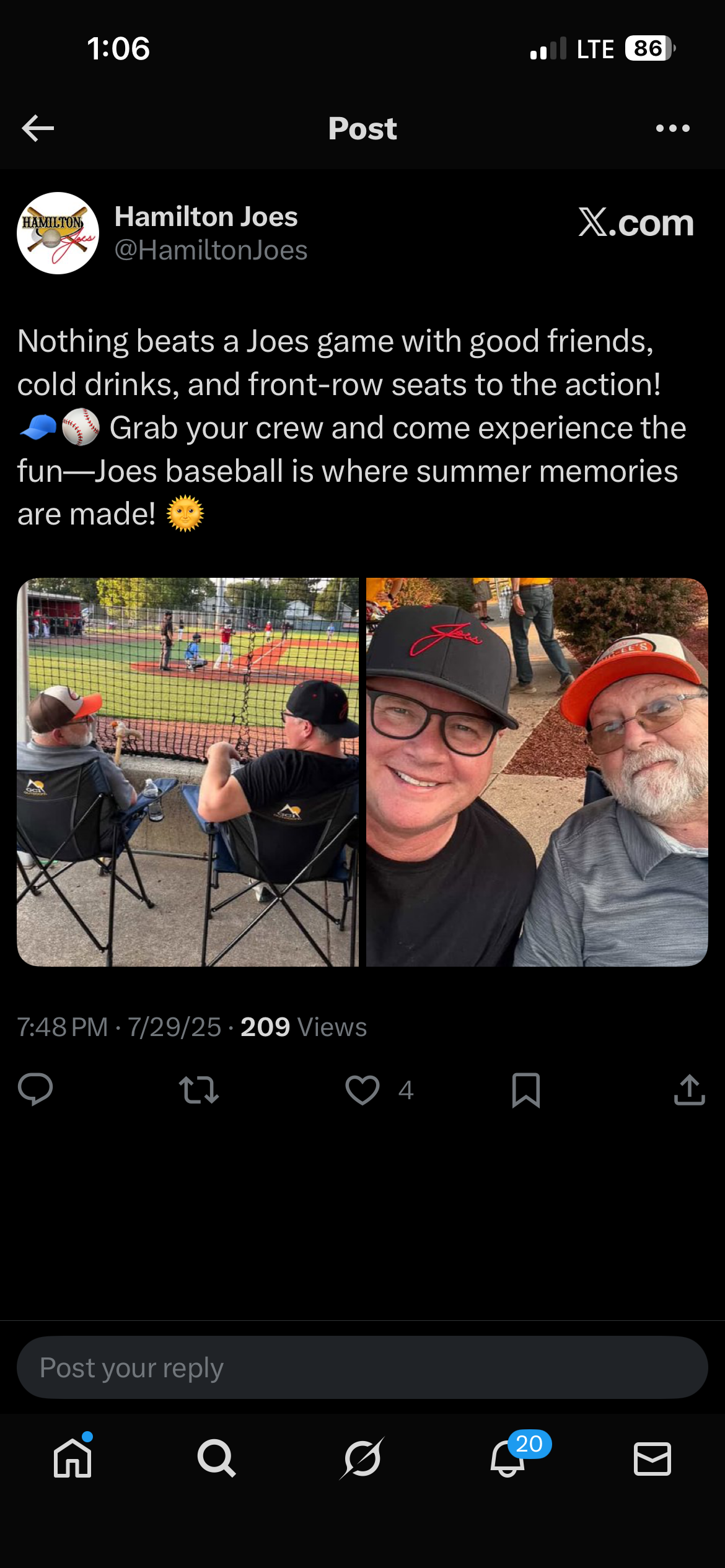725x1568 pixels.
Task: Tap the repost arrows icon
Action: (x=198, y=1090)
